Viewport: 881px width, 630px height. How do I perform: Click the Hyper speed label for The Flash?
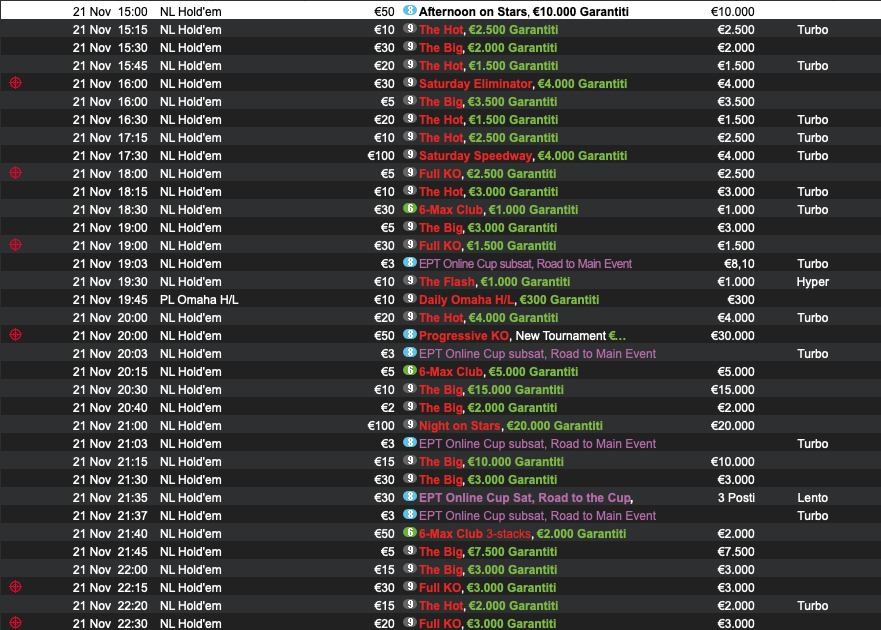(812, 282)
